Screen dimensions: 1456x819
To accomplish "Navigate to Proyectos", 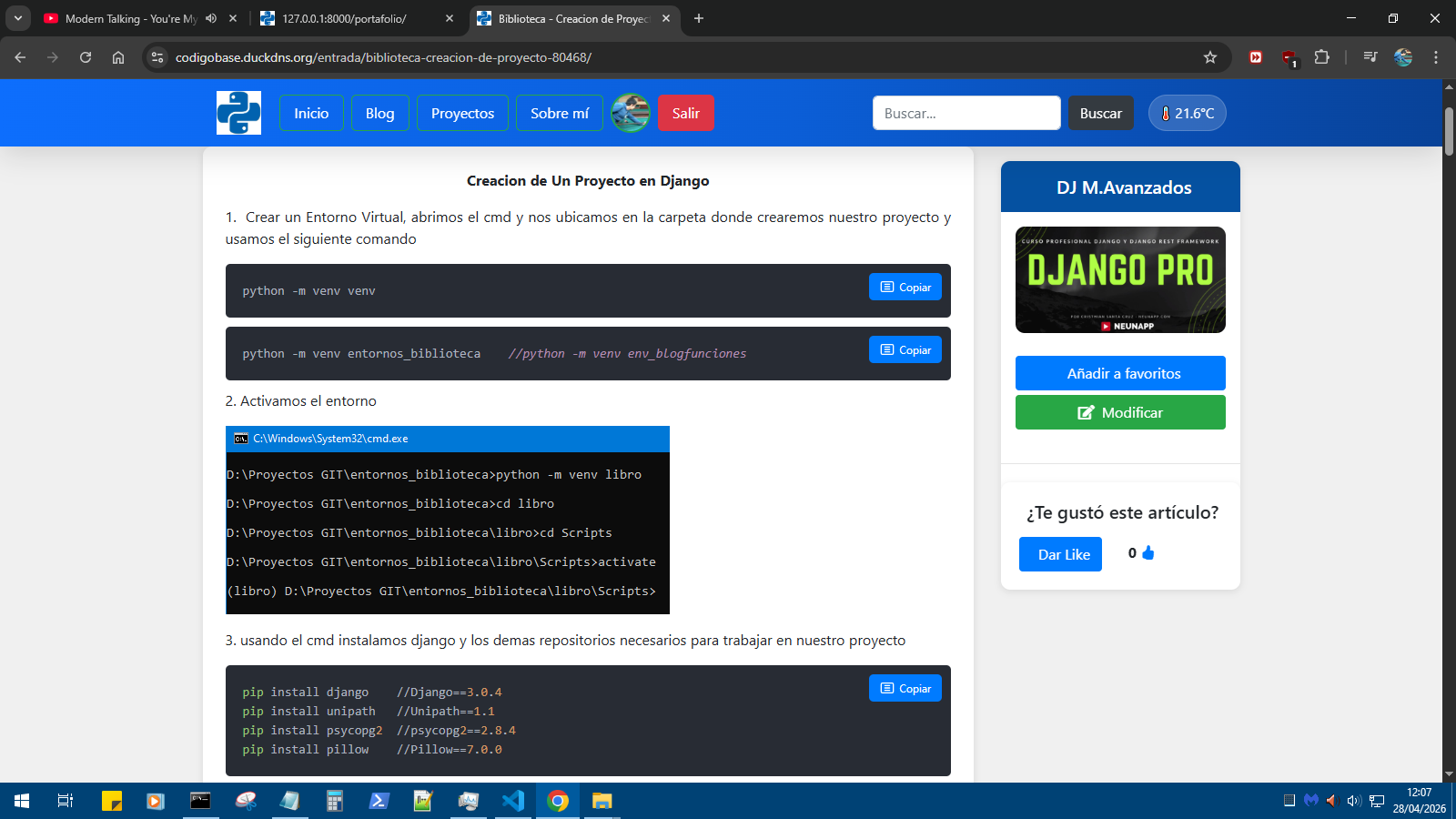I will [x=462, y=113].
